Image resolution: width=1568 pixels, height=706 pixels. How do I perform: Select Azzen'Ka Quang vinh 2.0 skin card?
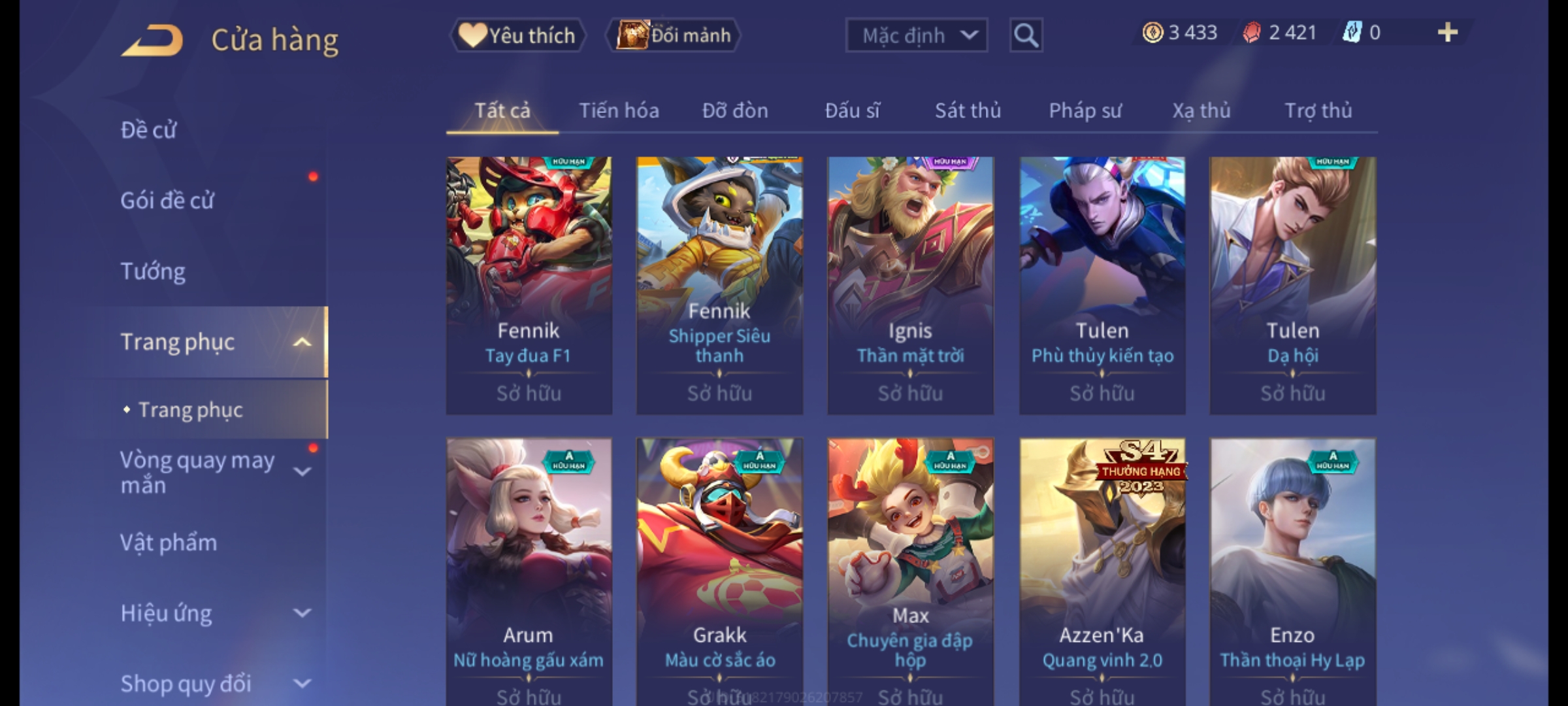coord(1102,572)
